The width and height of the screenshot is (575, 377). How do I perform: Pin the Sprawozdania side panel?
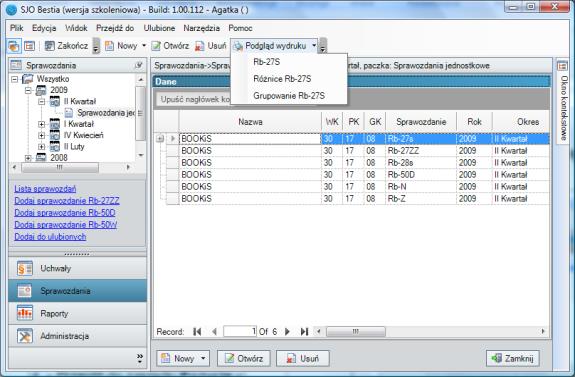(138, 65)
